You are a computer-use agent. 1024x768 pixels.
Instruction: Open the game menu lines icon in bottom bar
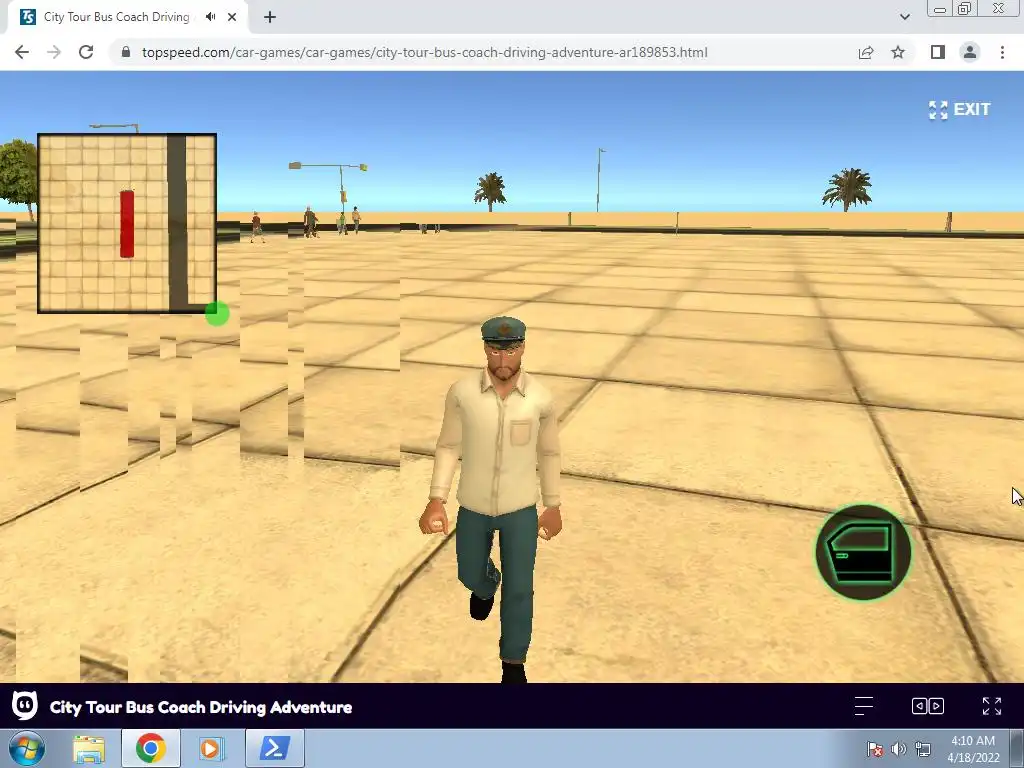coord(863,706)
